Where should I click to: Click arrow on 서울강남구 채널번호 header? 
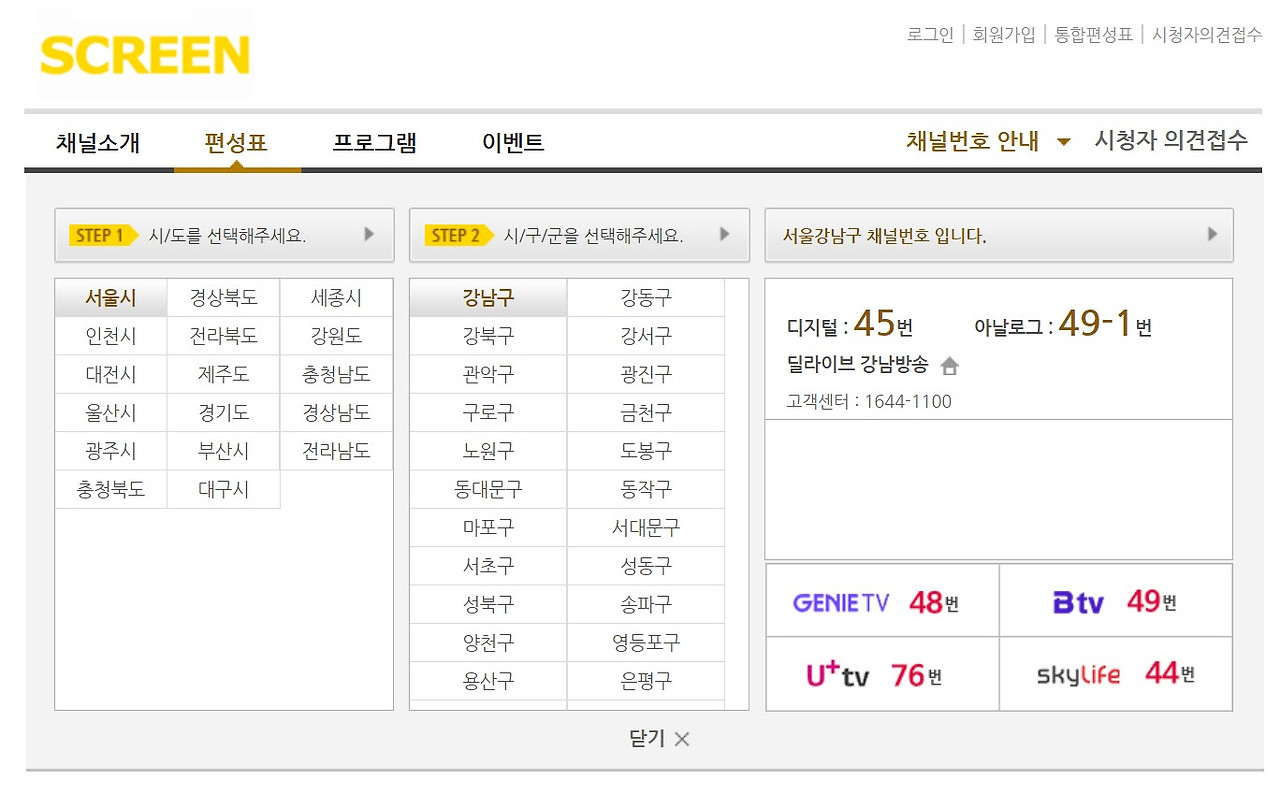[1213, 235]
